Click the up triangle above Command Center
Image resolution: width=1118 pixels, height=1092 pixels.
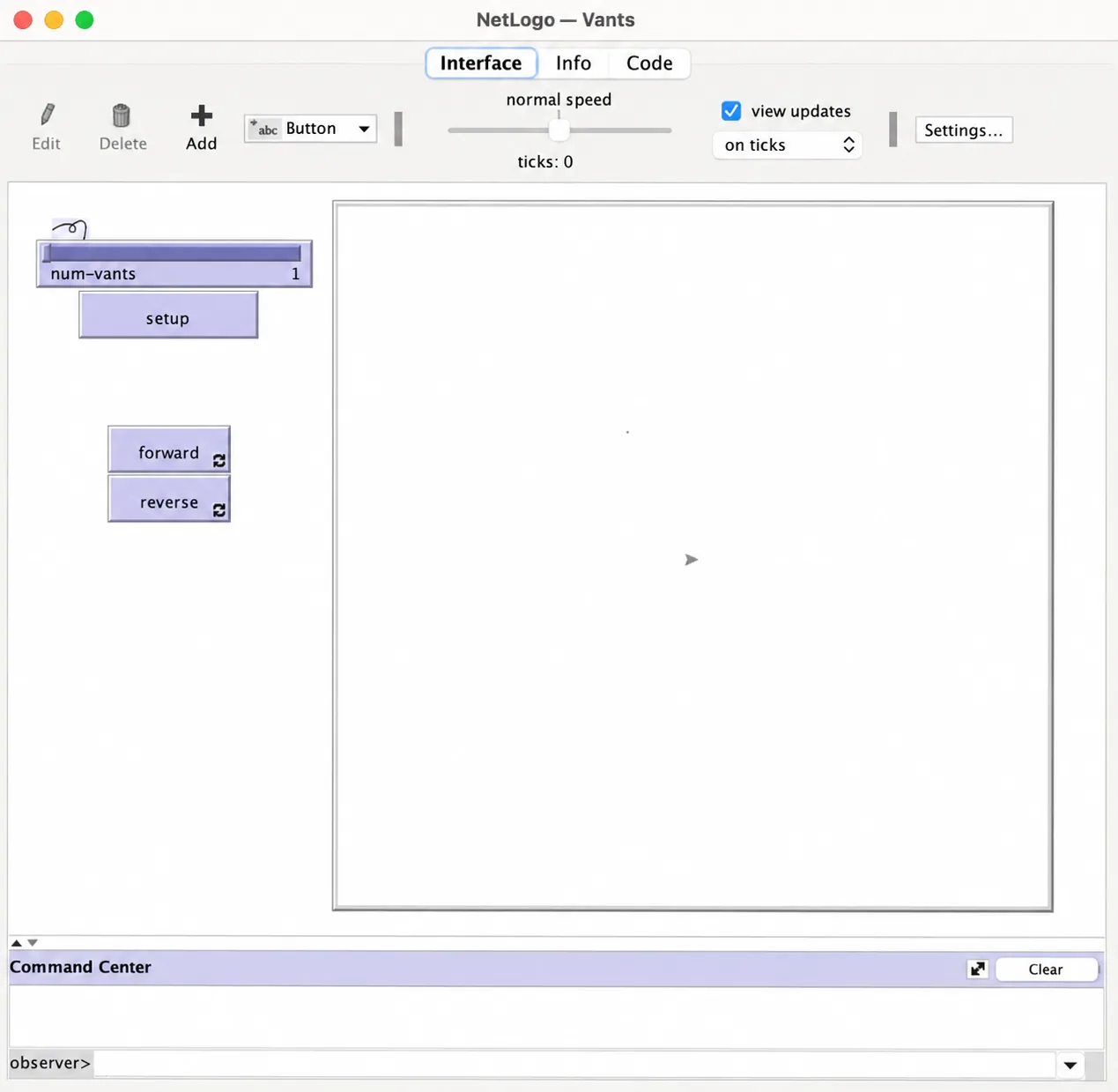[16, 943]
